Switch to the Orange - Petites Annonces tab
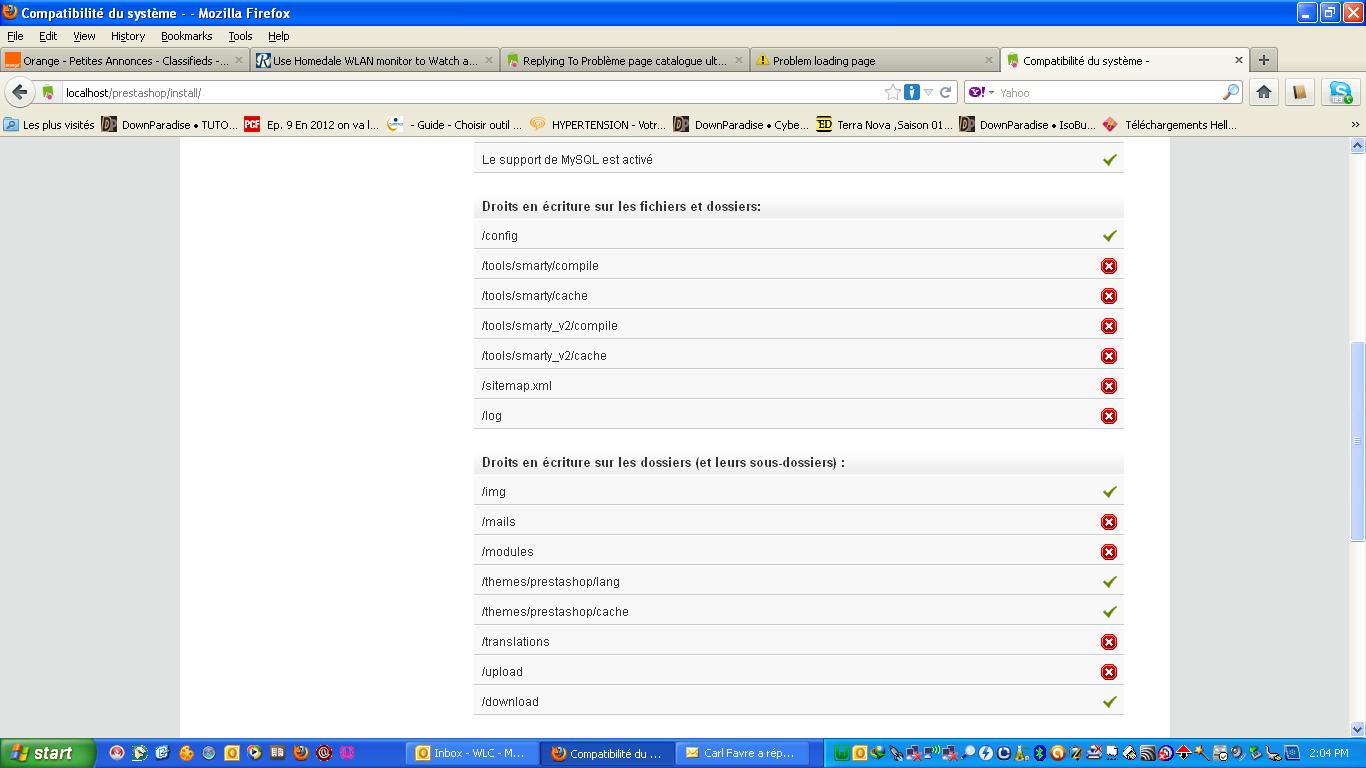Image resolution: width=1366 pixels, height=768 pixels. point(125,60)
